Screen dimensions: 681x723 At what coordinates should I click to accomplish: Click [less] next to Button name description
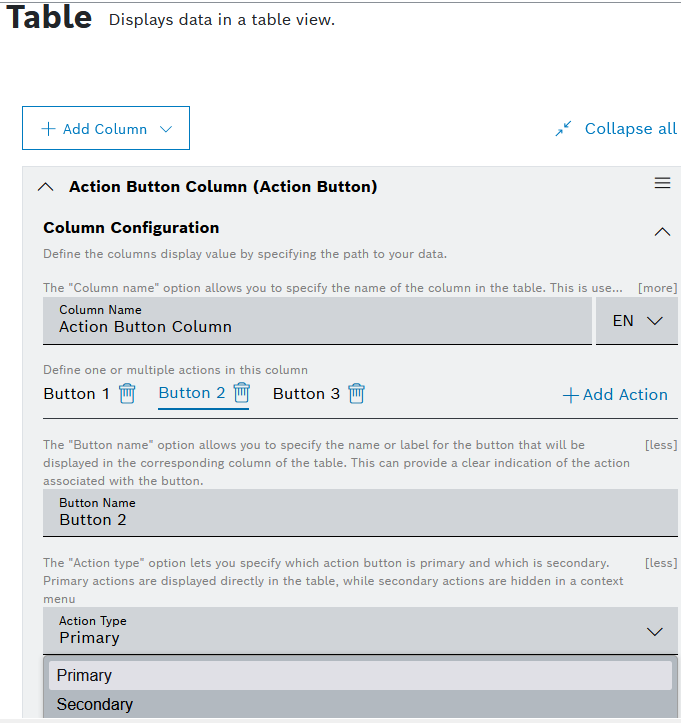click(660, 445)
